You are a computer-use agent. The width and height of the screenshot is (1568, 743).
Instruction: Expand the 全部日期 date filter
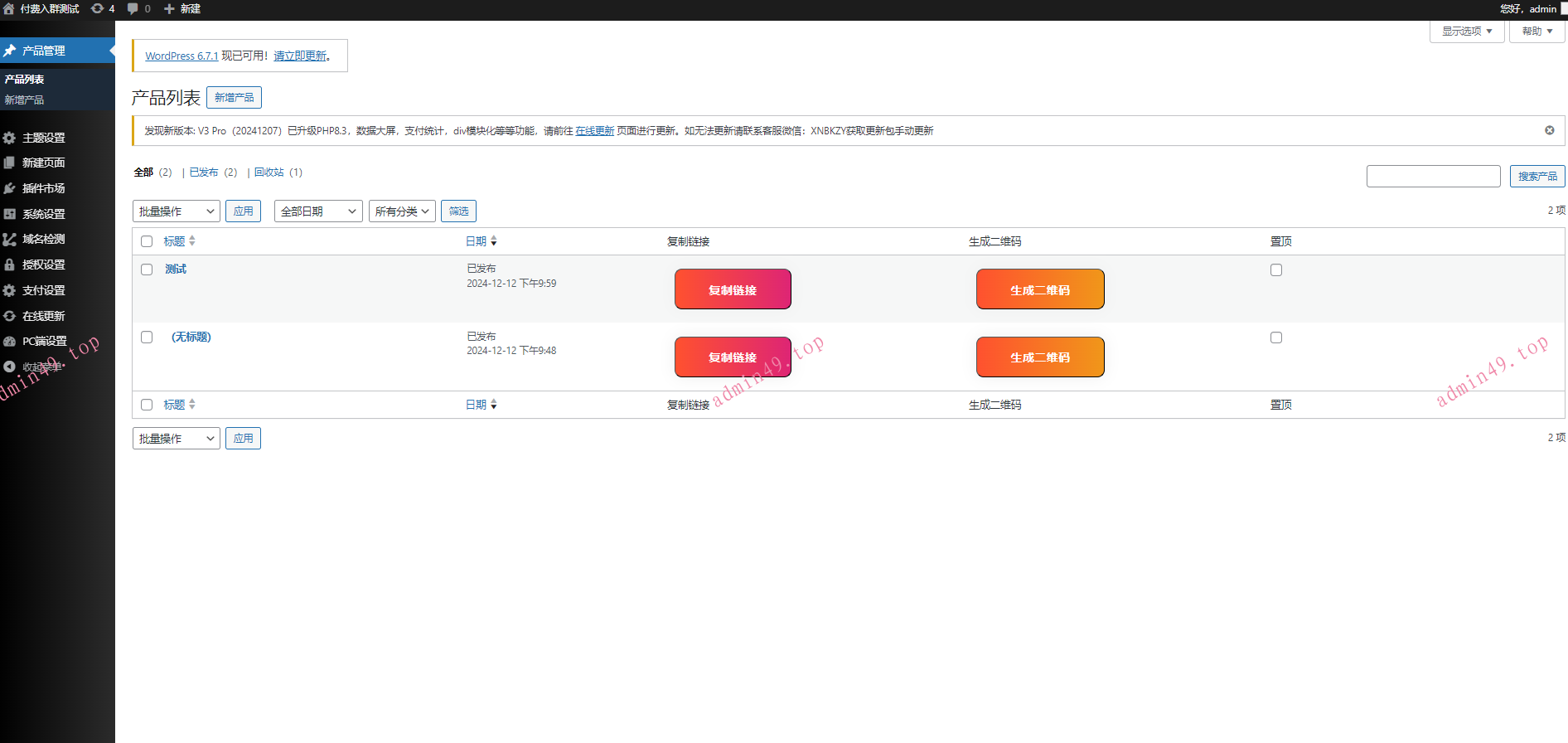point(318,211)
